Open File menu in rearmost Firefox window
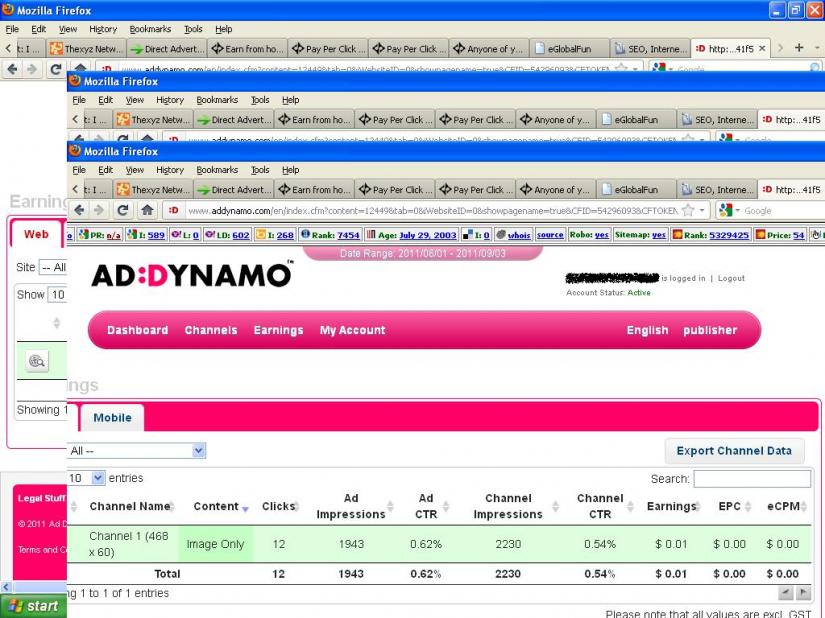The image size is (825, 618). coord(12,29)
